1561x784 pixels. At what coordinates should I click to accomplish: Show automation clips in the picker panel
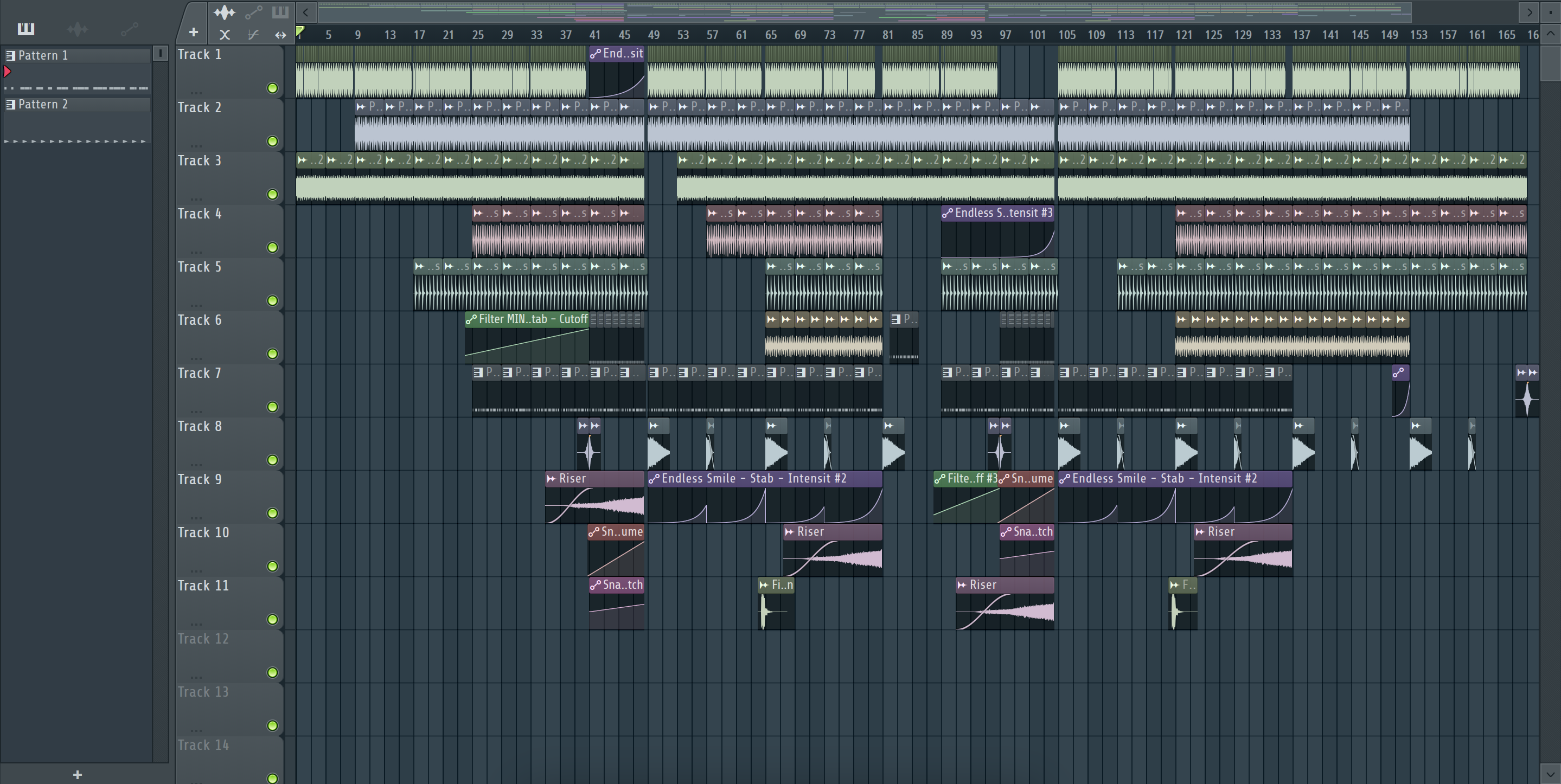pos(129,29)
